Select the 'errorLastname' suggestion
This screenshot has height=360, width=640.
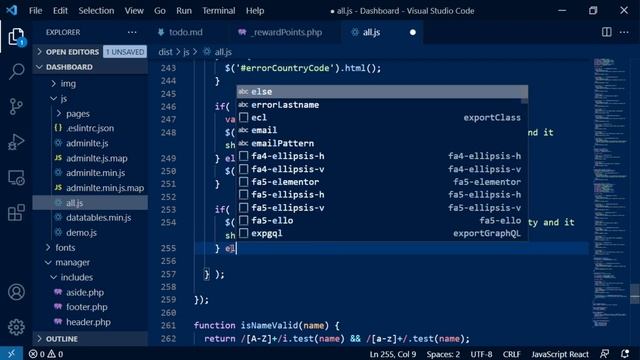point(382,104)
